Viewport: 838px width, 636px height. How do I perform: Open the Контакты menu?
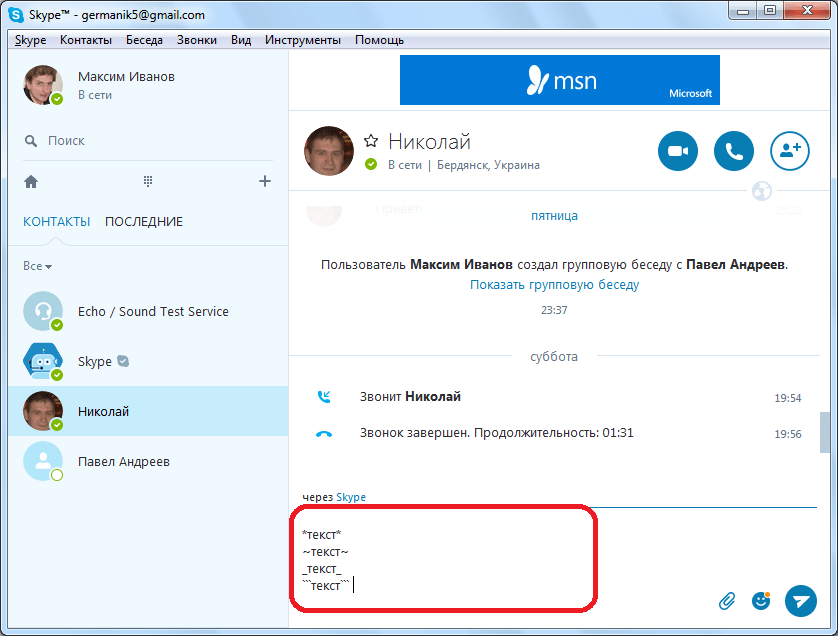click(86, 40)
